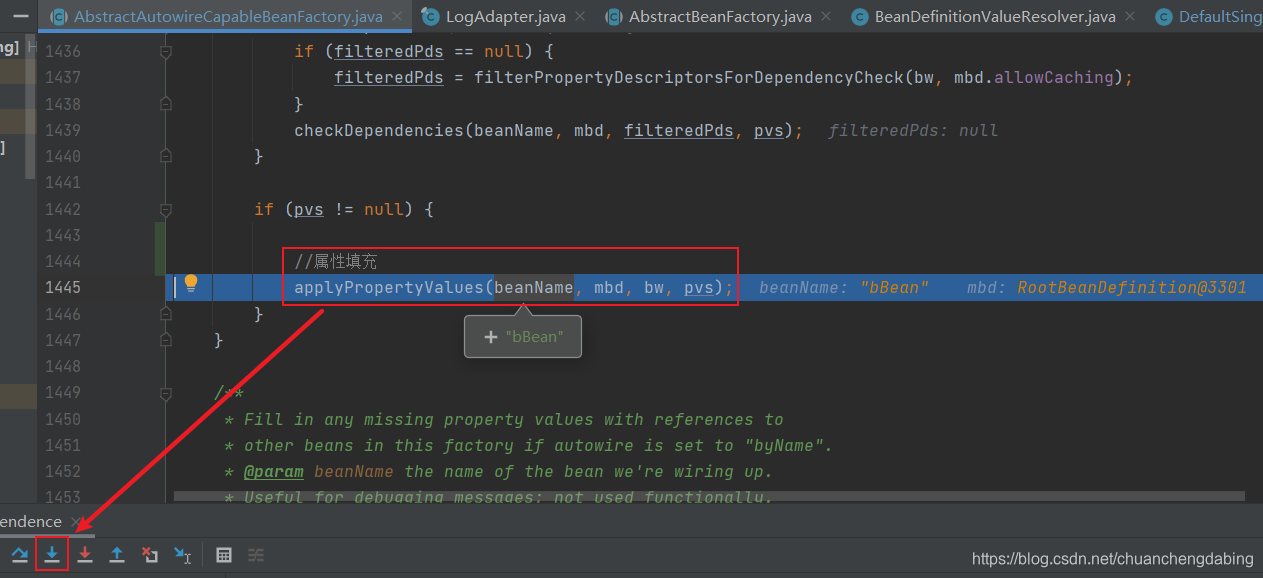Click the Step Over debugger icon
This screenshot has width=1263, height=578.
[20, 555]
